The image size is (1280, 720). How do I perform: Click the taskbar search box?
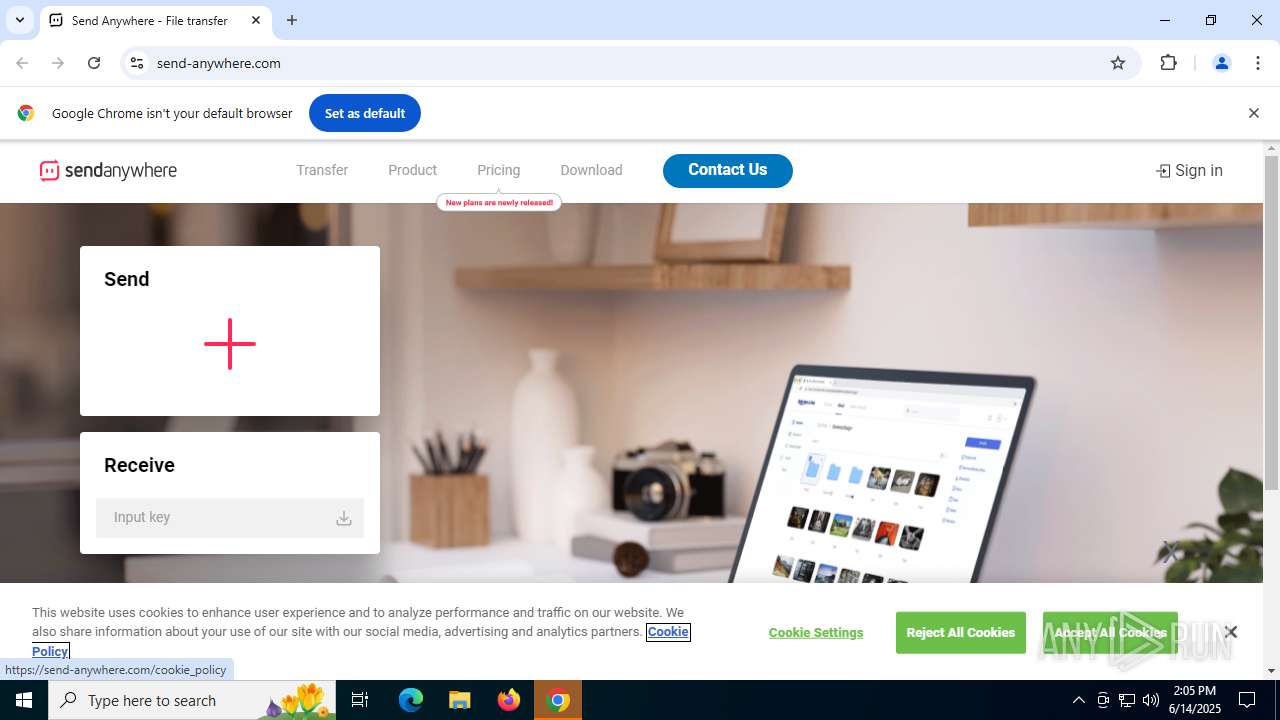pos(193,700)
